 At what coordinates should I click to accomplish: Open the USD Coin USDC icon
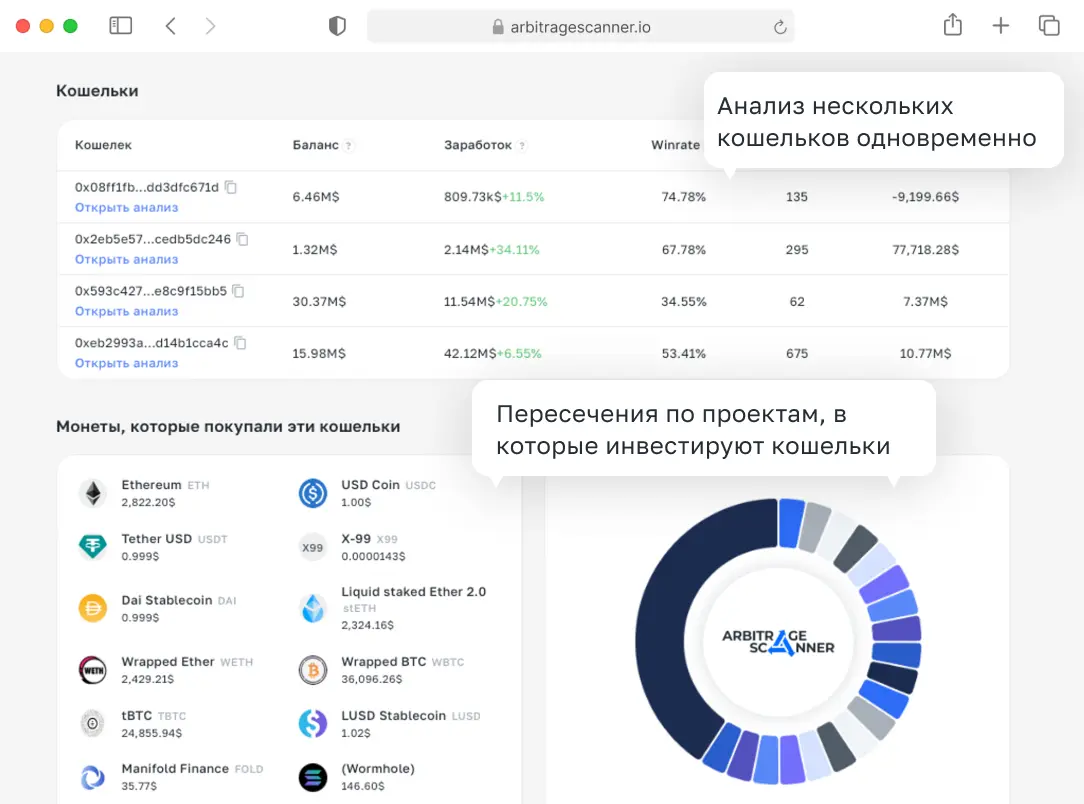[312, 492]
